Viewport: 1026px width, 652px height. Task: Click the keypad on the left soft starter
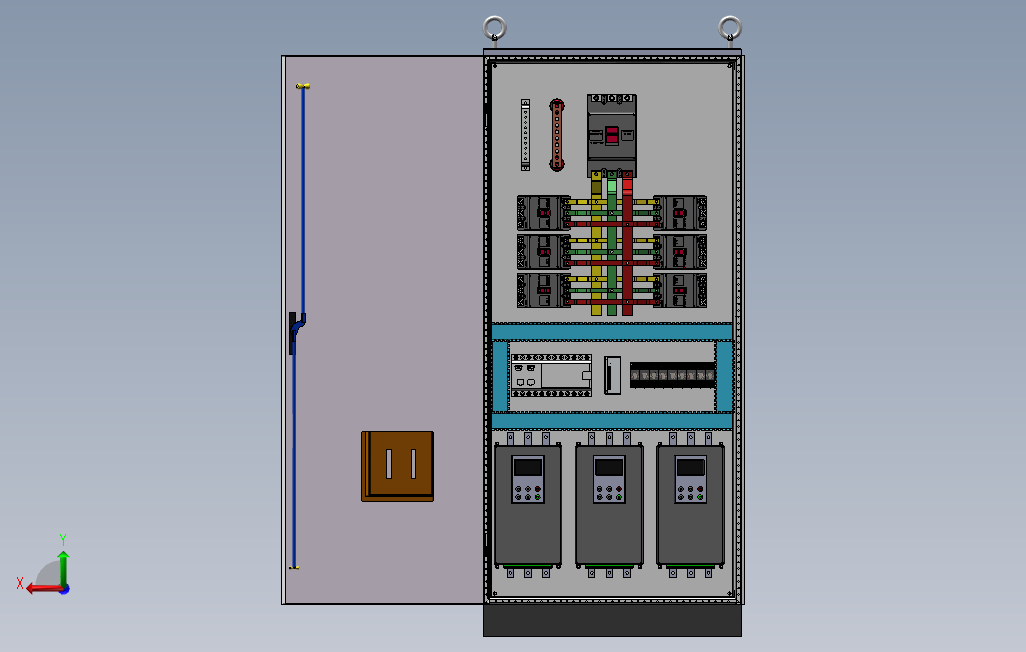pos(528,480)
